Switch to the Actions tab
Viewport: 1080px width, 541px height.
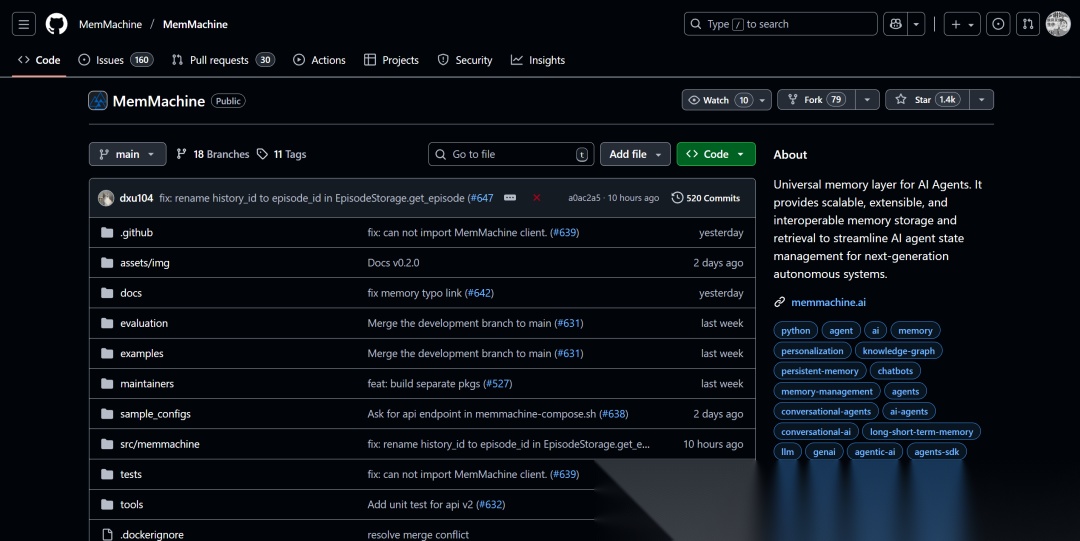click(x=320, y=60)
